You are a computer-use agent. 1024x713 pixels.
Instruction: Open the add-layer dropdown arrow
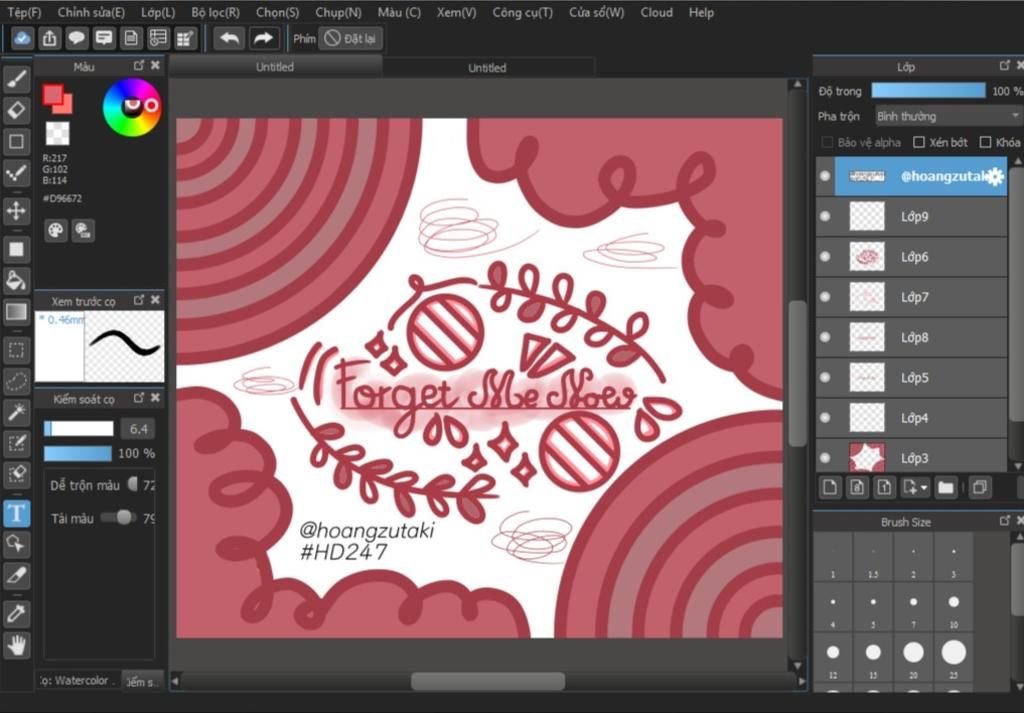tap(924, 488)
